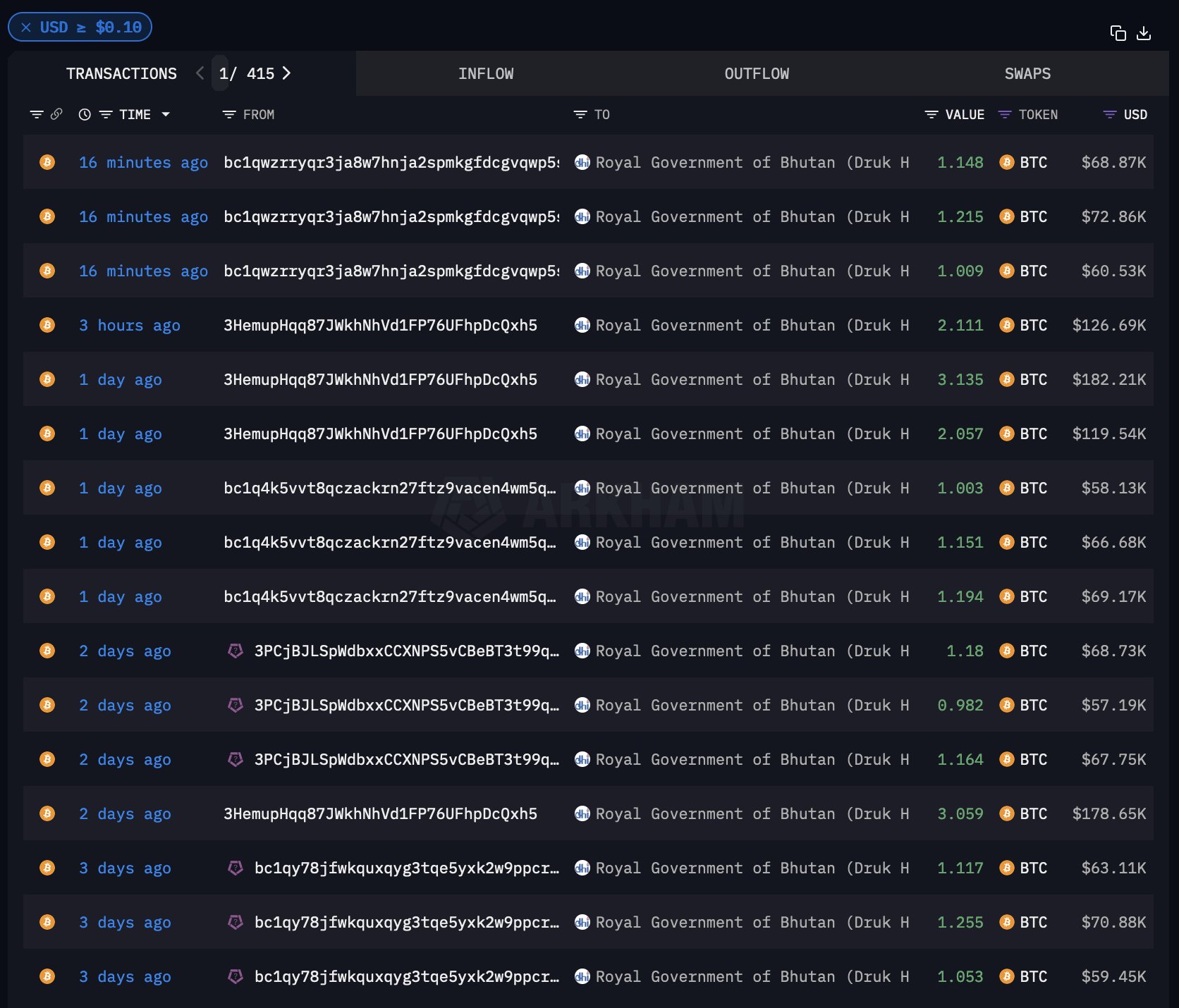
Task: Open '3 days ago' link in $70.88K row
Action: (125, 922)
